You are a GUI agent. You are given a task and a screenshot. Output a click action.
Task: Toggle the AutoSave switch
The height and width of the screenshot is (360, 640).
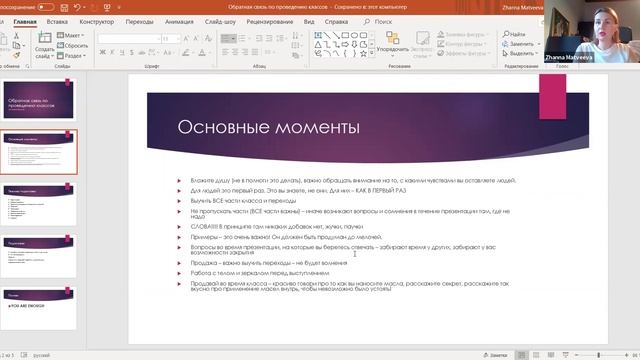click(x=45, y=7)
